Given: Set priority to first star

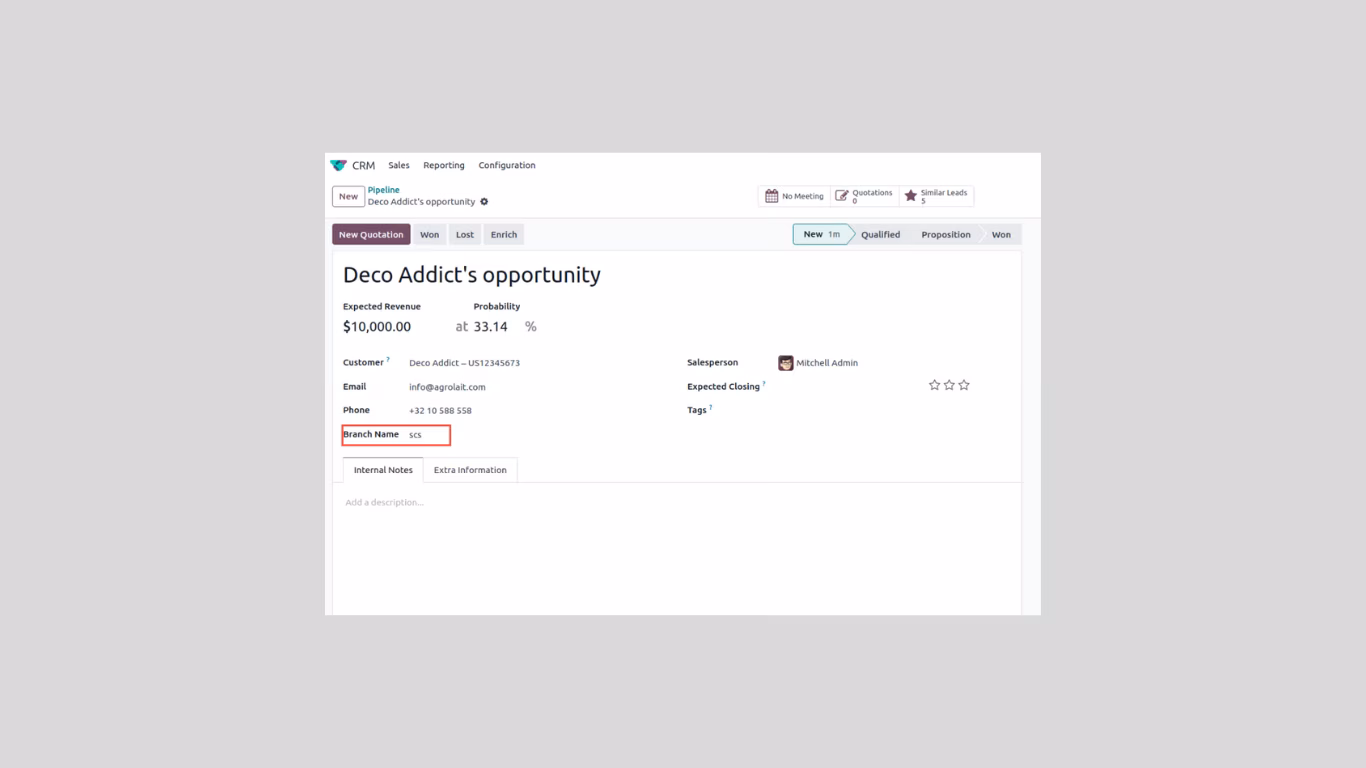Looking at the screenshot, I should 934,385.
